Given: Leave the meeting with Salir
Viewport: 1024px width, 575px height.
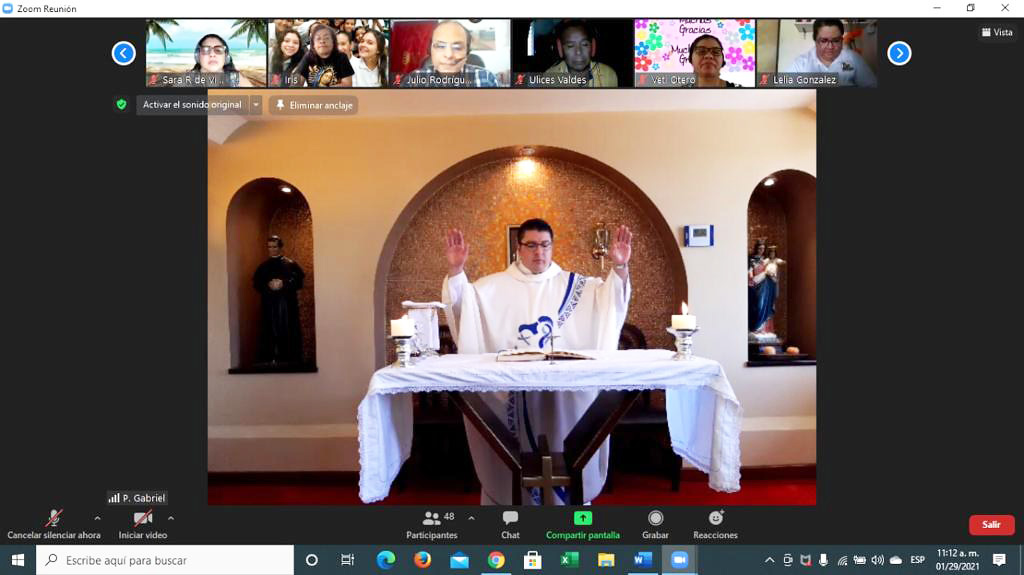Looking at the screenshot, I should coord(991,525).
